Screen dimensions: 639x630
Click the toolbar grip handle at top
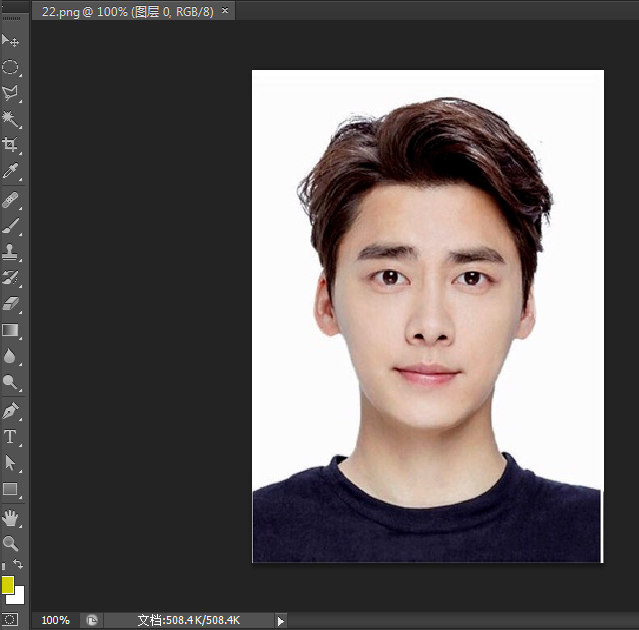[x=11, y=18]
